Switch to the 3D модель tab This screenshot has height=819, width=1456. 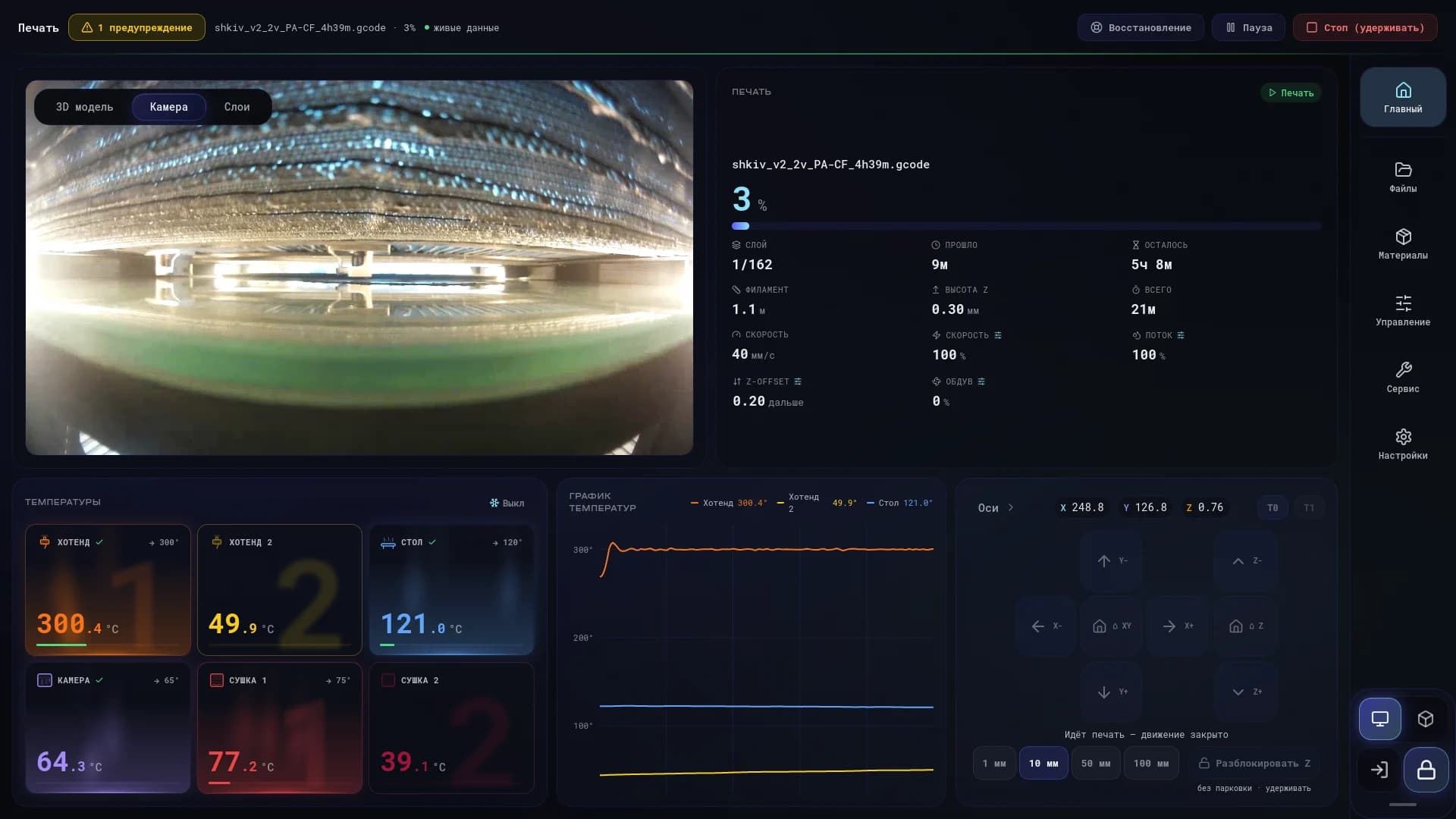(x=84, y=107)
